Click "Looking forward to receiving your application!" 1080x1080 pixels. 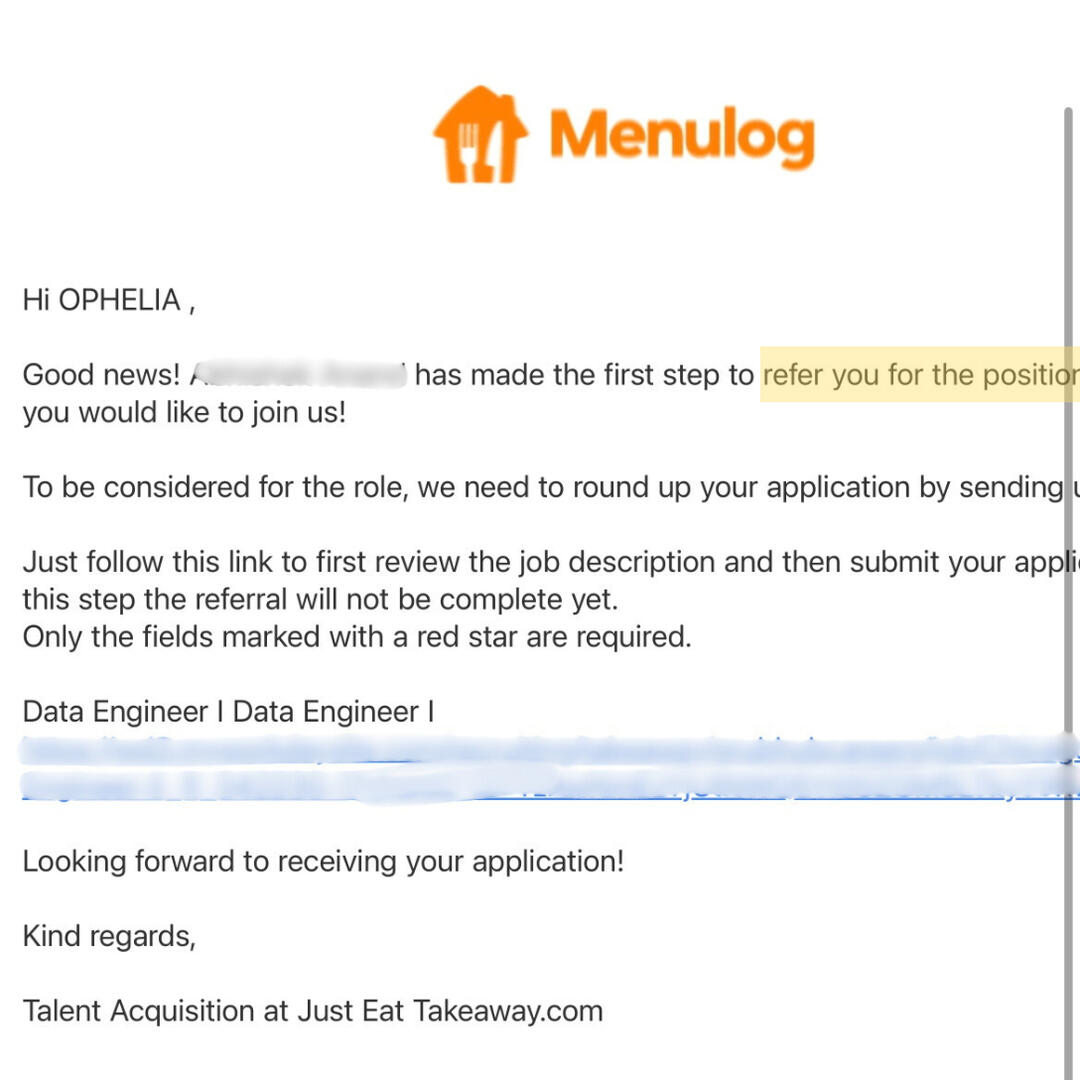pos(323,861)
